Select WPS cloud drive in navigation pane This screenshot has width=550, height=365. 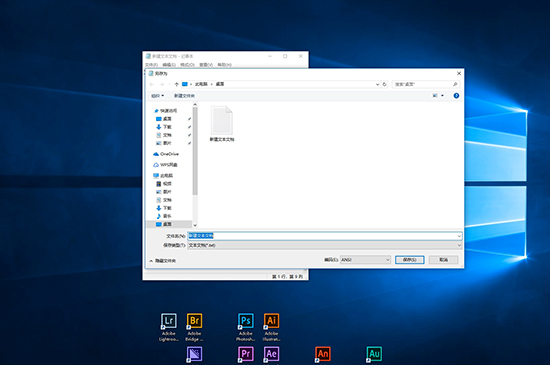165,165
